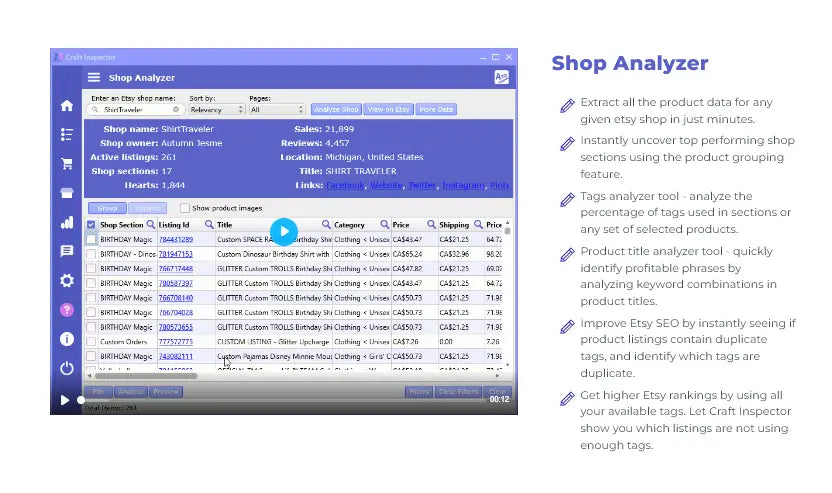Click search icon in Listing Id column
Screen dimensions: 832x493
tap(209, 224)
